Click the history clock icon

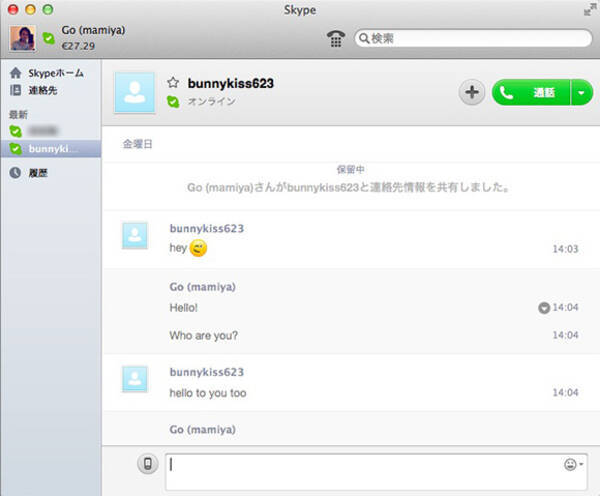tap(15, 172)
